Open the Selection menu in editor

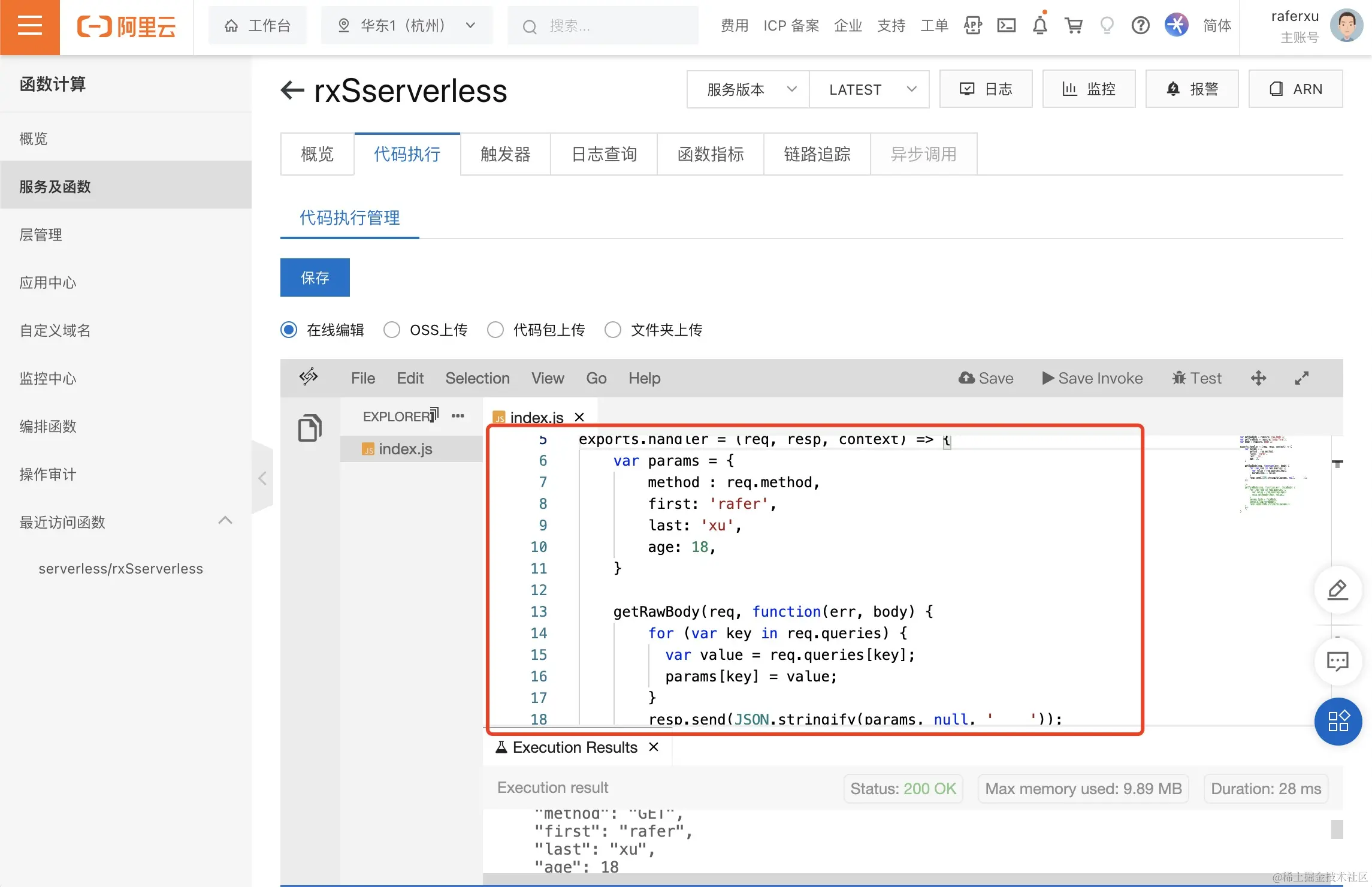[x=477, y=378]
